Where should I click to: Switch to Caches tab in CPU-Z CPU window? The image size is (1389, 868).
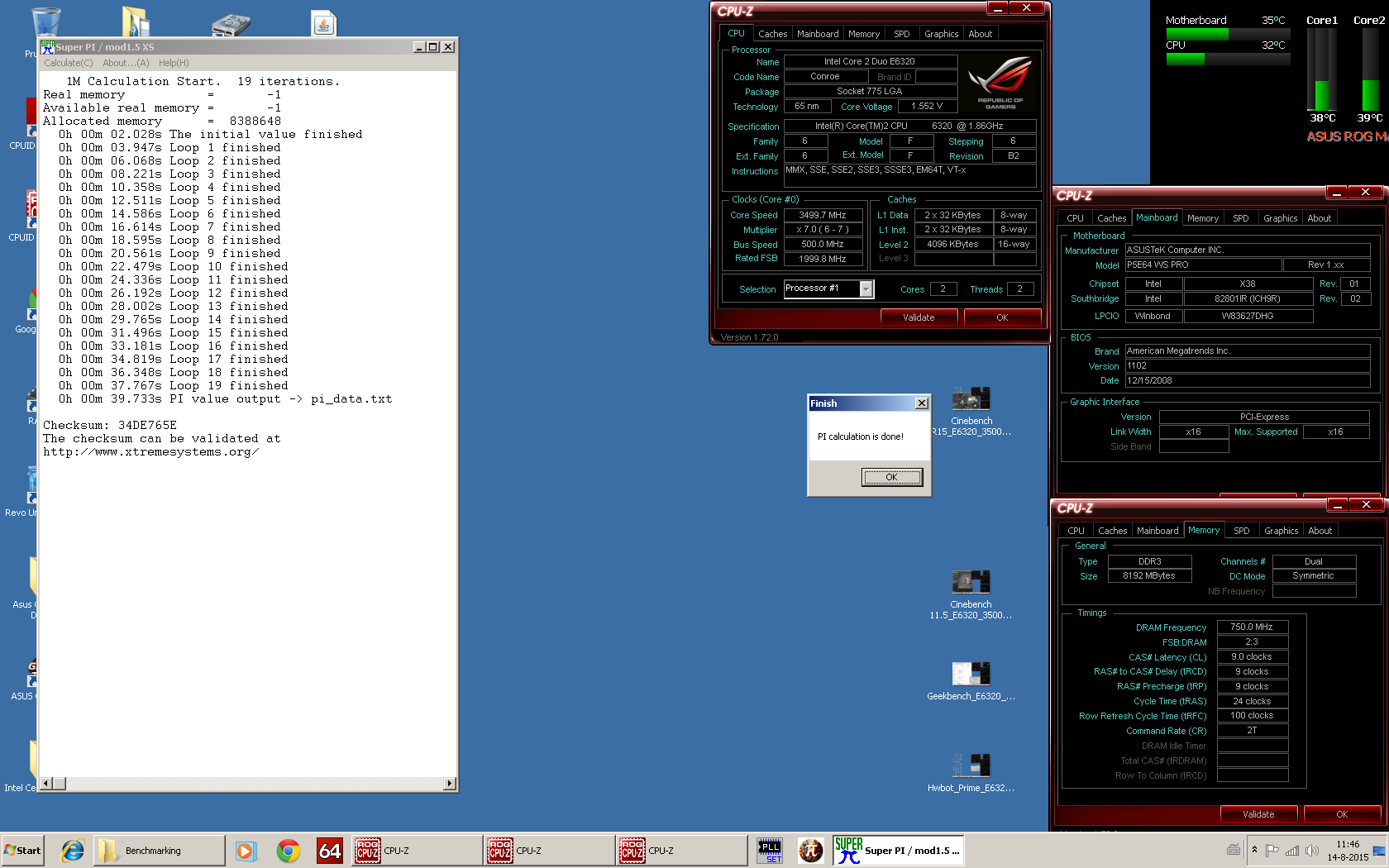[x=772, y=34]
